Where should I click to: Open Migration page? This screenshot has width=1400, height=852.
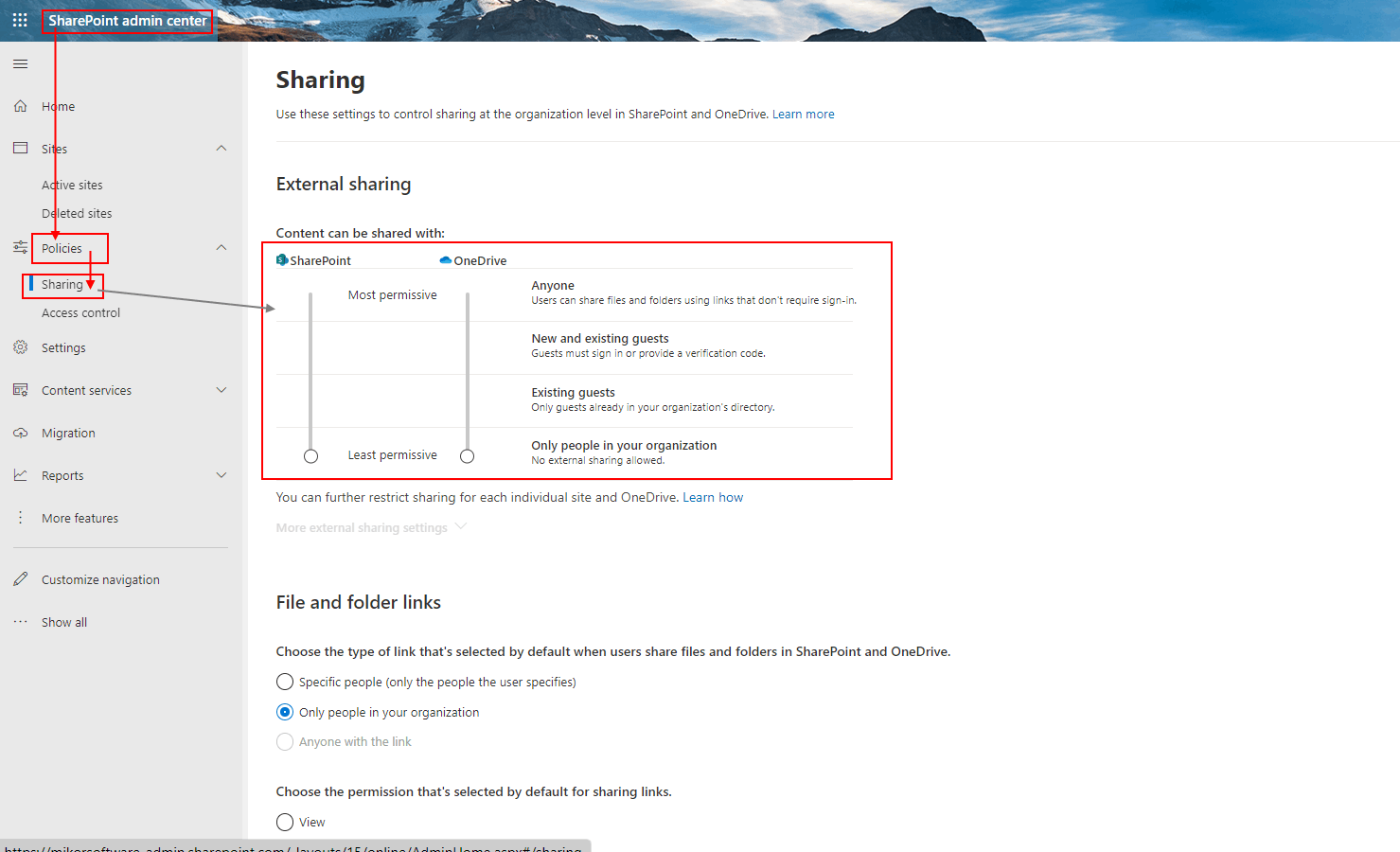click(x=68, y=434)
